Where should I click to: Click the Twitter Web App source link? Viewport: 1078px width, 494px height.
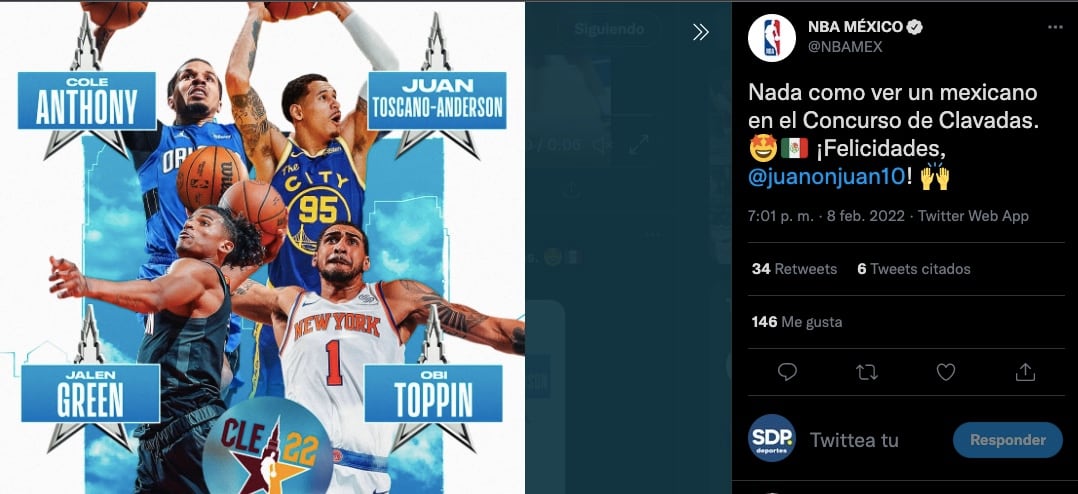coord(973,216)
